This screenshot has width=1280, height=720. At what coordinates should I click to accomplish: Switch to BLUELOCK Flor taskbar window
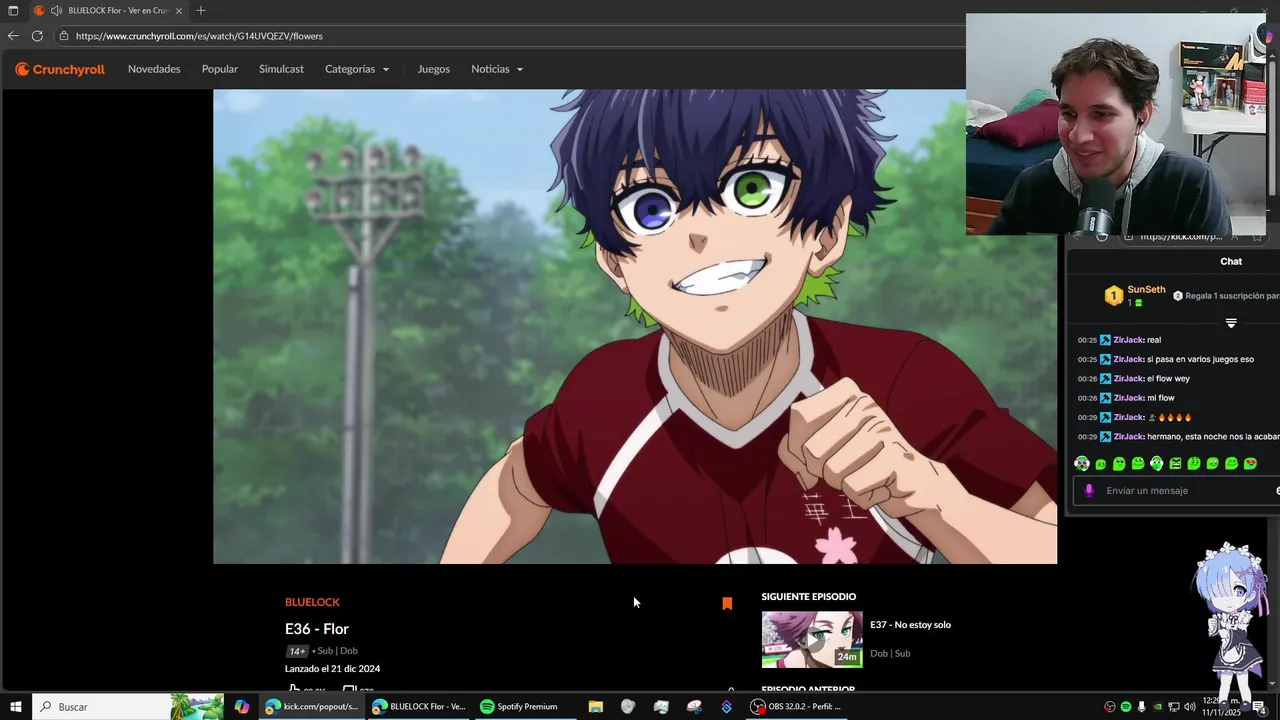coord(418,706)
